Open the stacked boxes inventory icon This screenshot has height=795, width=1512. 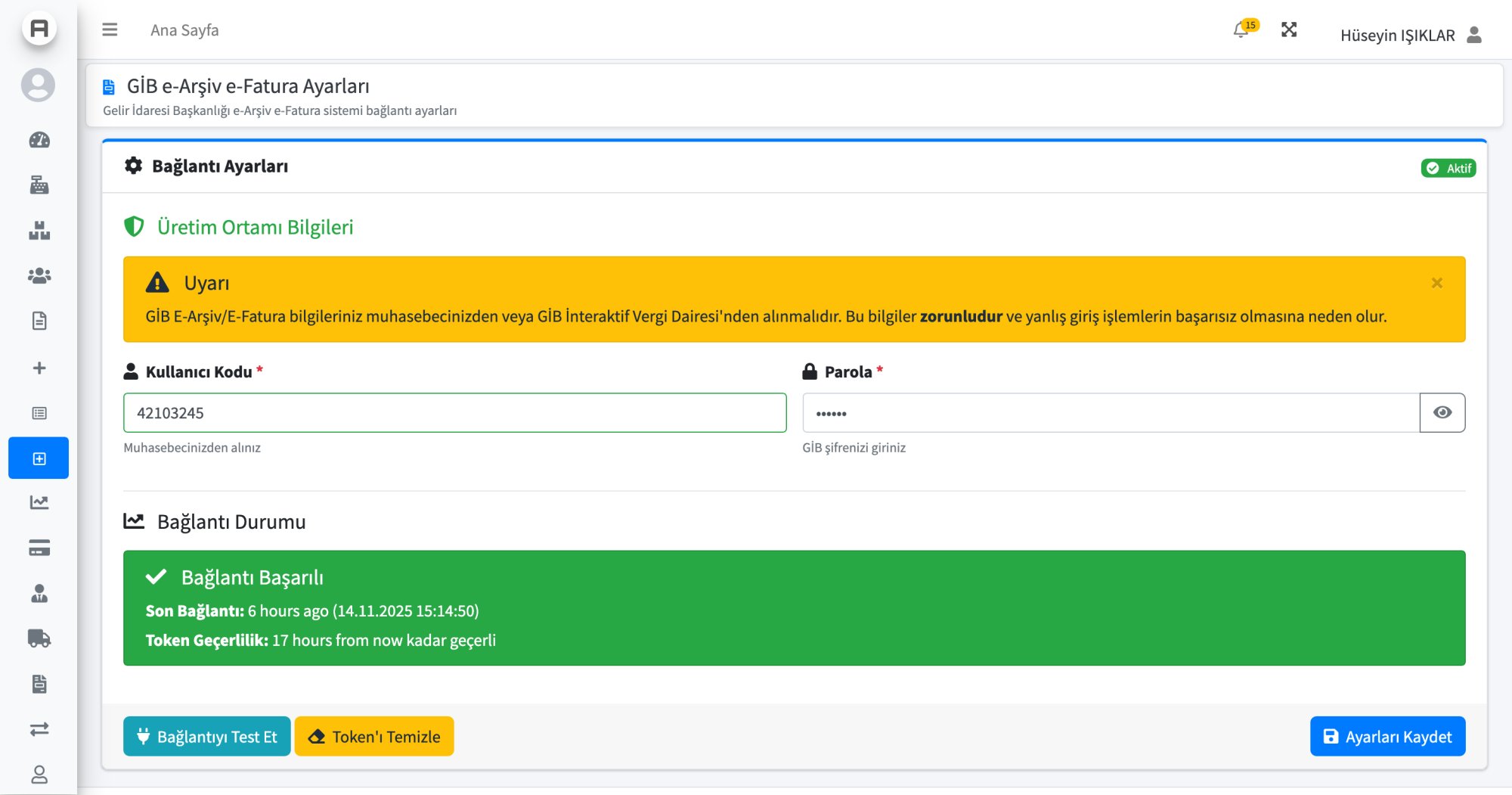click(39, 231)
